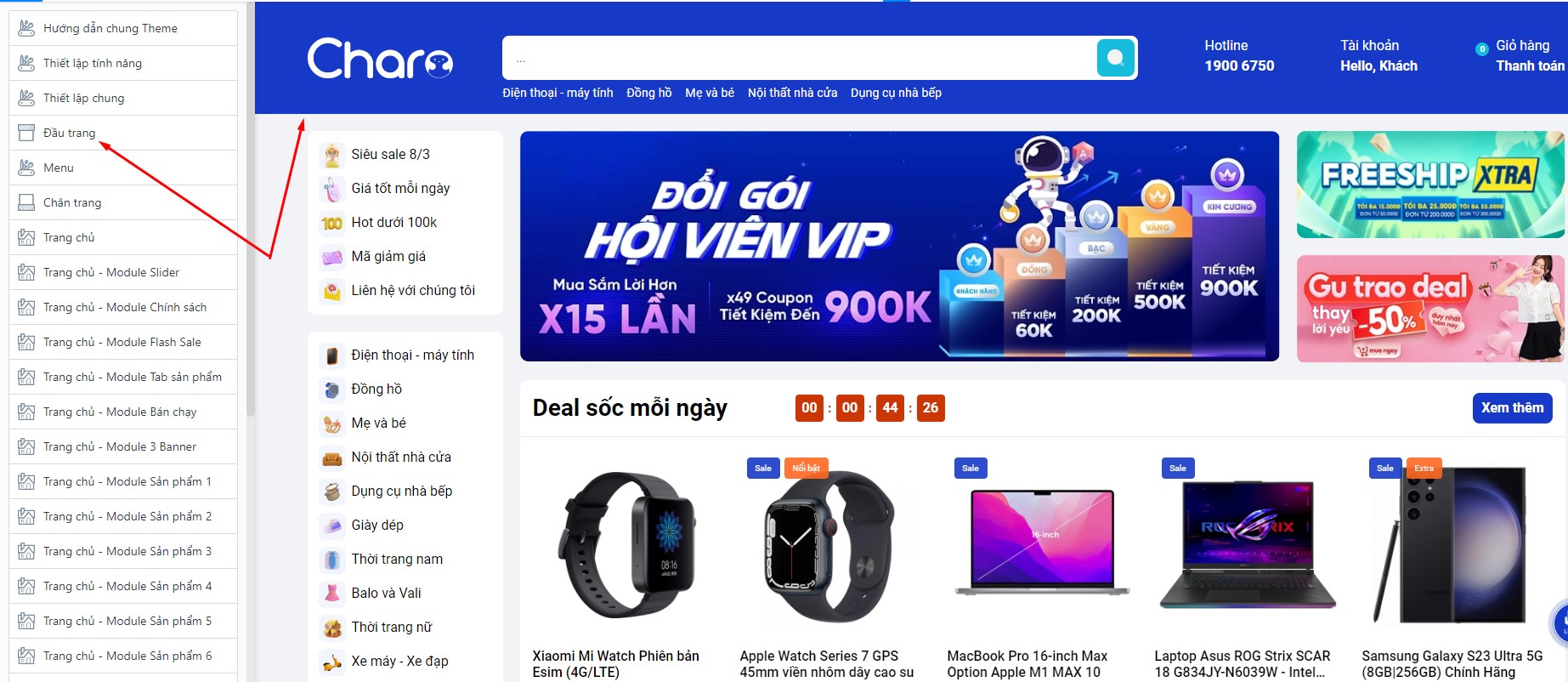
Task: Open the FREESHIP XTRA banner
Action: tap(1430, 185)
